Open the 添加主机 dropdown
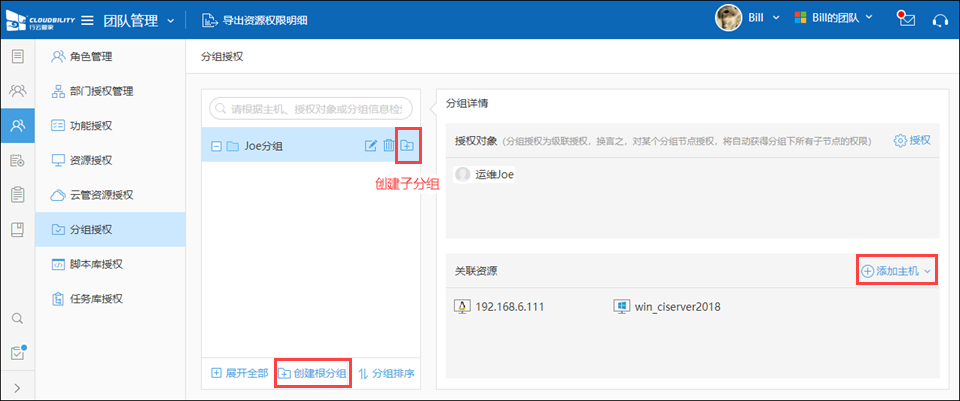 pos(897,271)
